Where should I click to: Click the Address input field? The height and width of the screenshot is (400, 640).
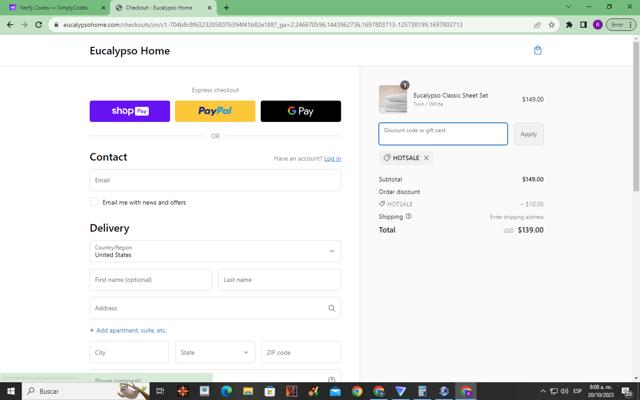click(215, 308)
